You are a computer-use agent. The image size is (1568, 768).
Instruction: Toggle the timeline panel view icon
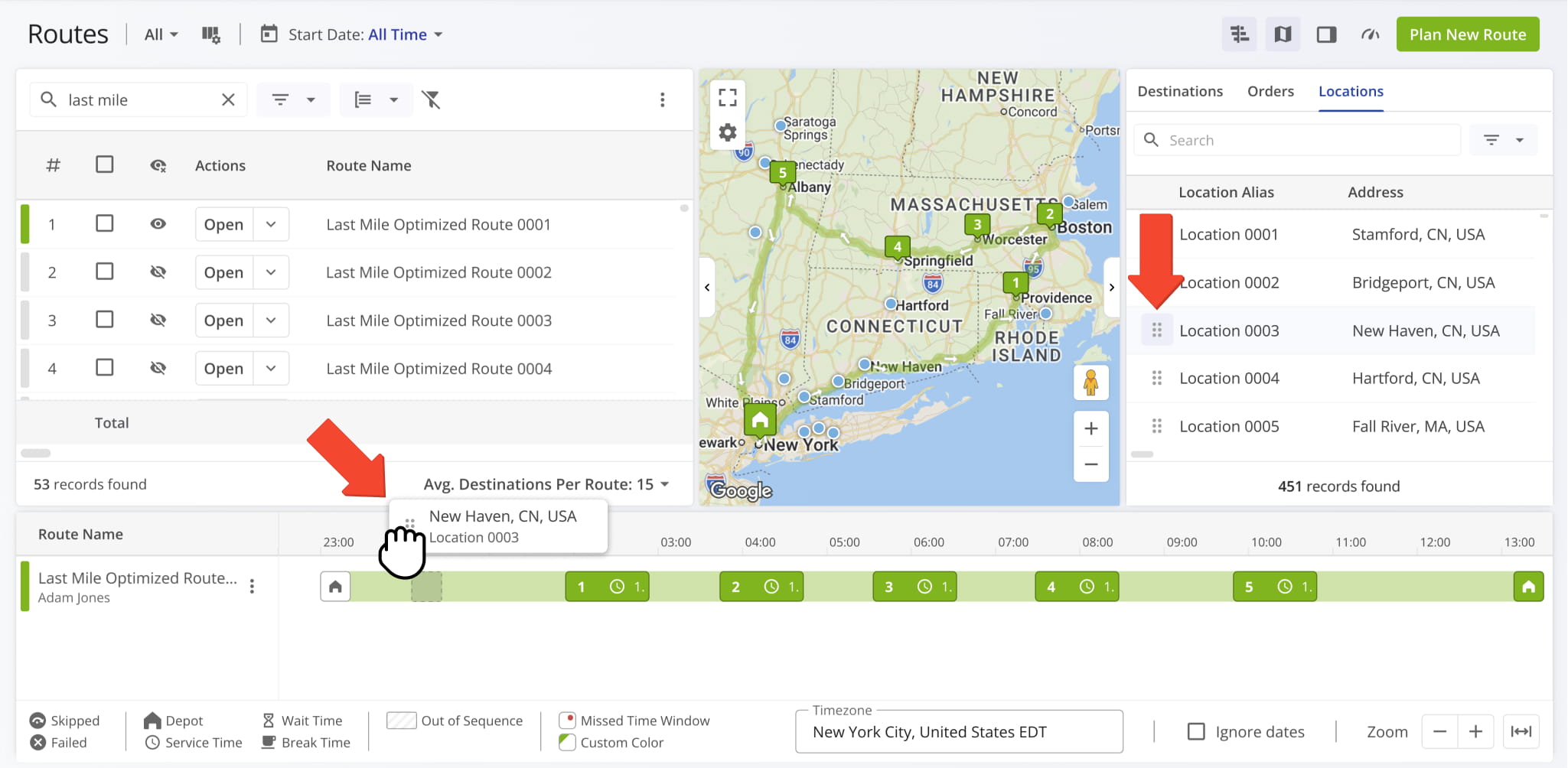point(1239,34)
